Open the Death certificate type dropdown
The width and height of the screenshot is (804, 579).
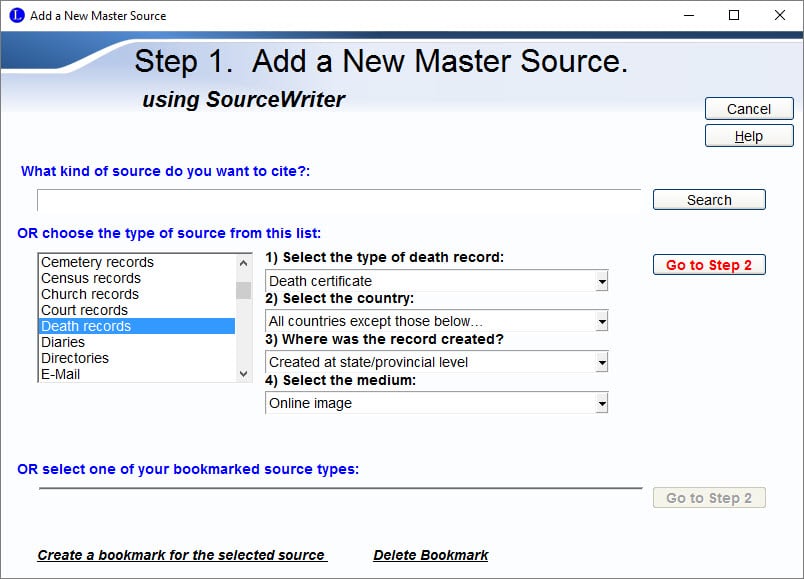[602, 281]
